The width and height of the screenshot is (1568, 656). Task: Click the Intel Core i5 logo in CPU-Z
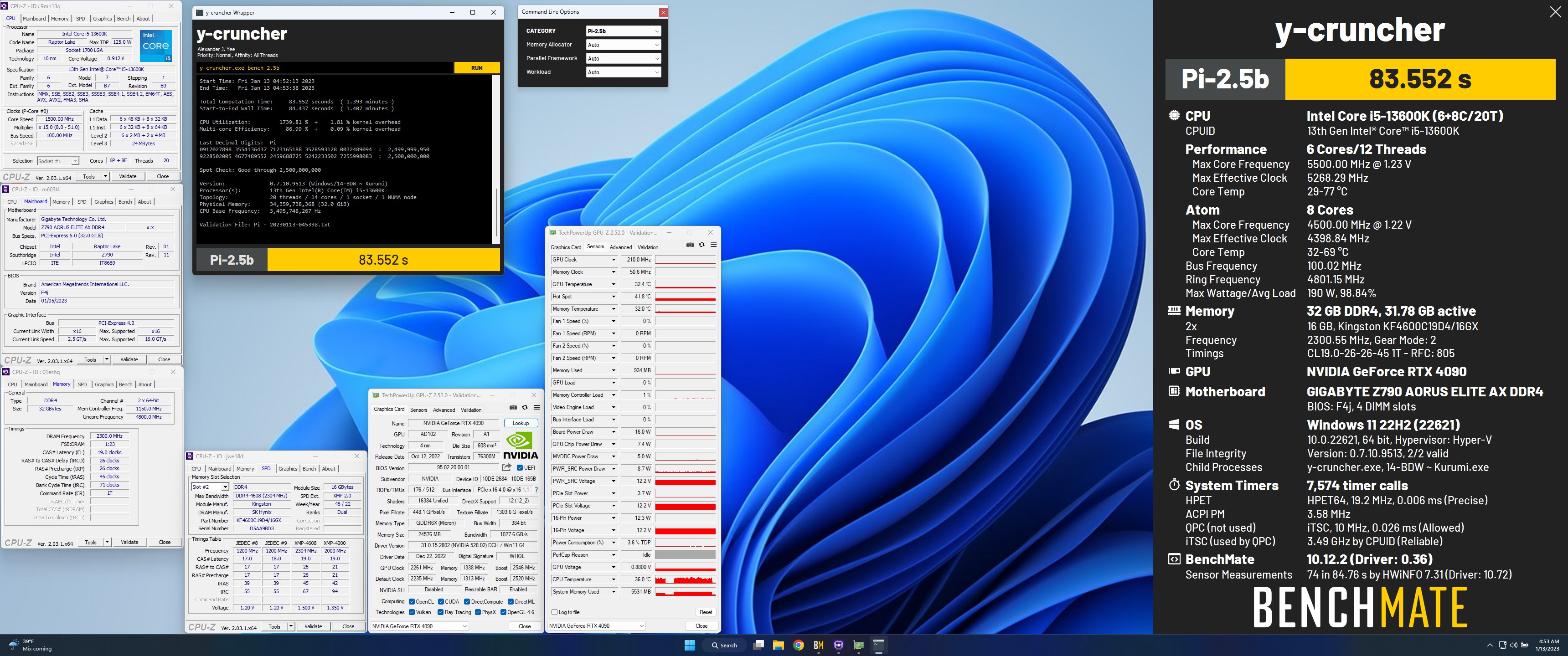(156, 46)
